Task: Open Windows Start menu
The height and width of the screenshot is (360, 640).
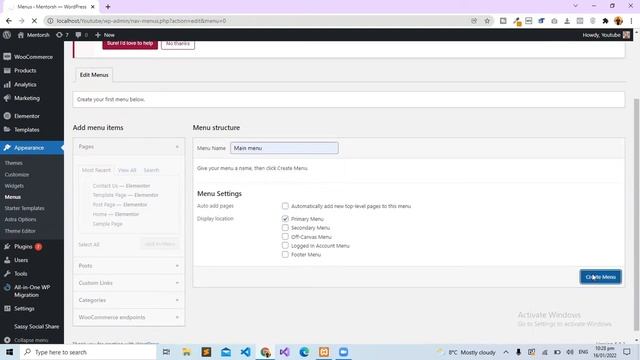Action: (9, 352)
